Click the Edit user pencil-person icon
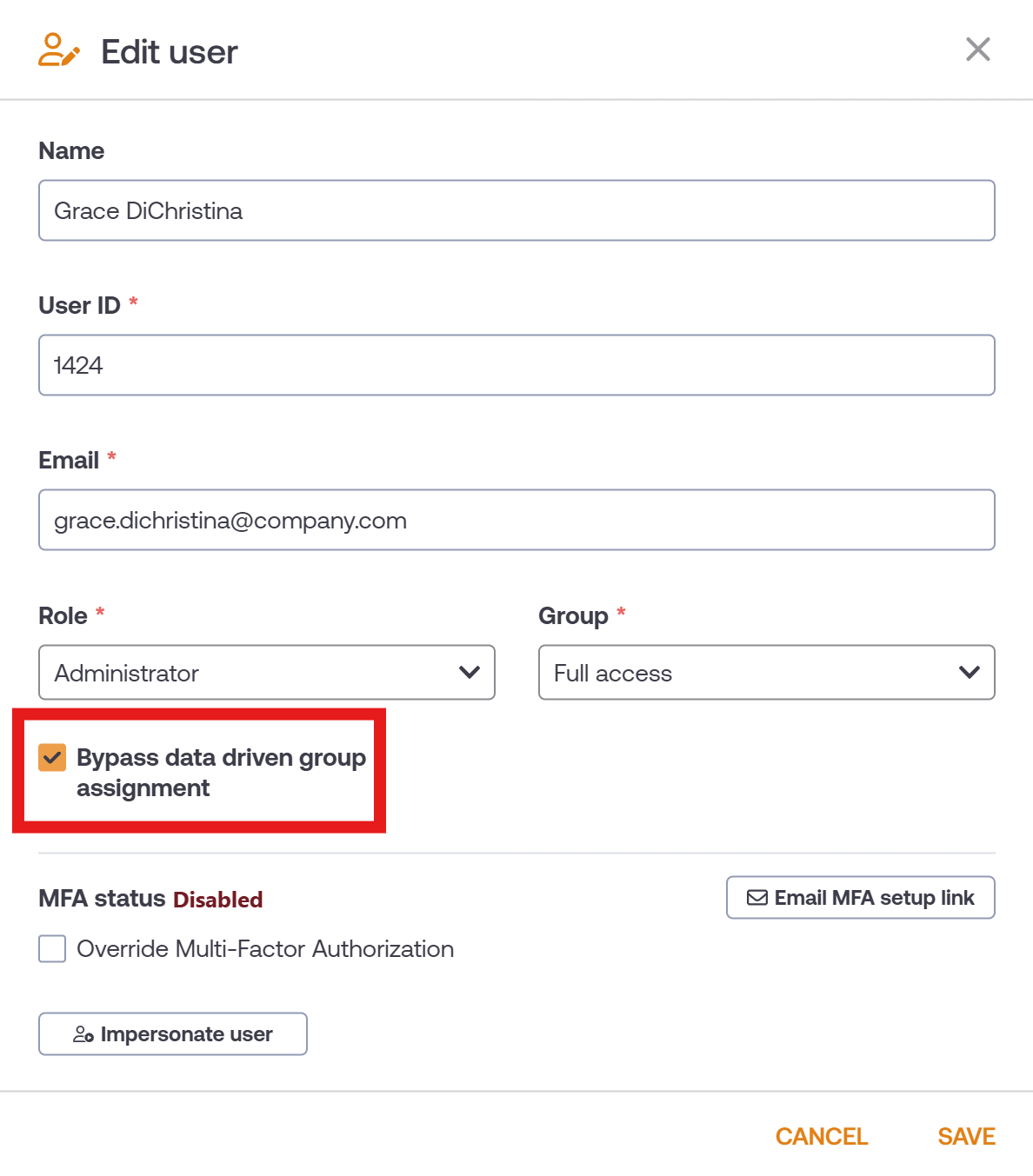The width and height of the screenshot is (1033, 1176). point(59,50)
